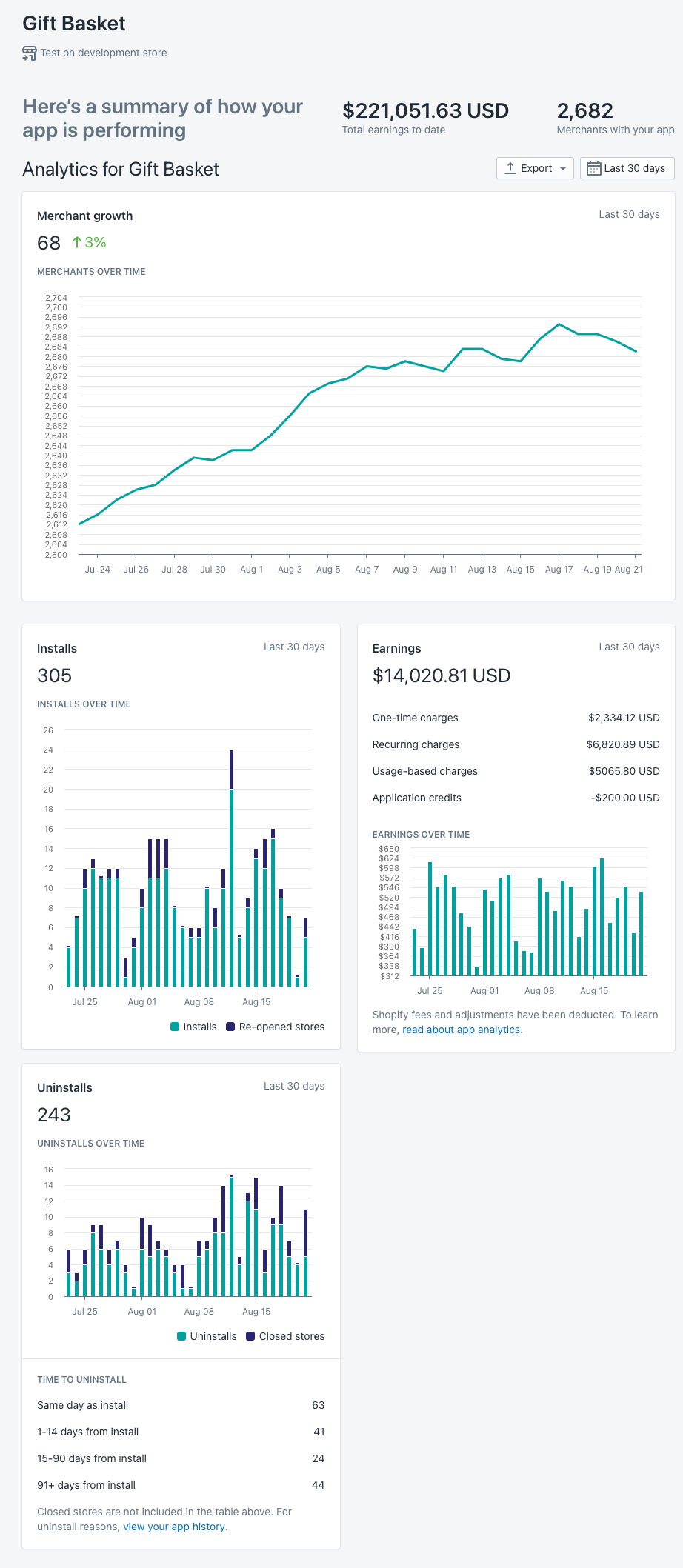Screen dimensions: 683x1568
Task: Click the Re-opened stores legend swatch
Action: (230, 1027)
